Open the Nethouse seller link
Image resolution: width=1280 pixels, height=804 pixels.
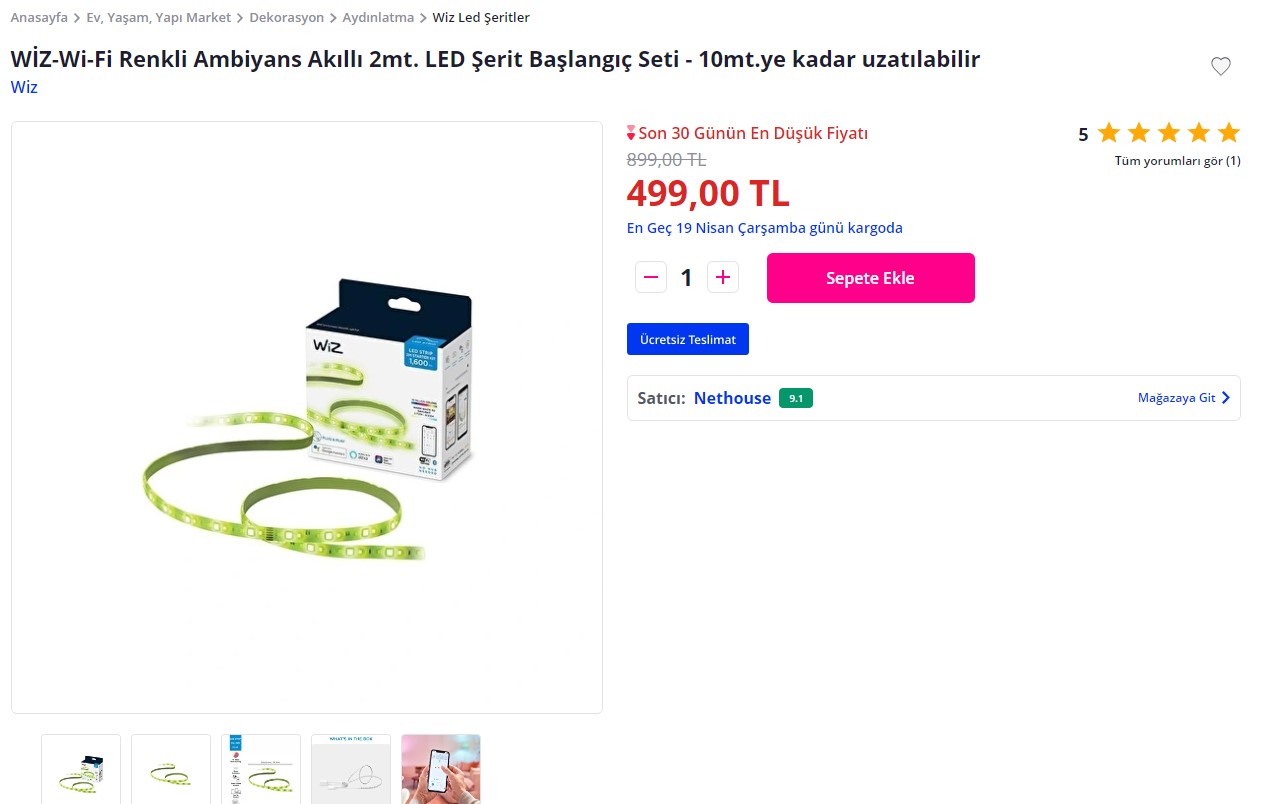pyautogui.click(x=732, y=398)
